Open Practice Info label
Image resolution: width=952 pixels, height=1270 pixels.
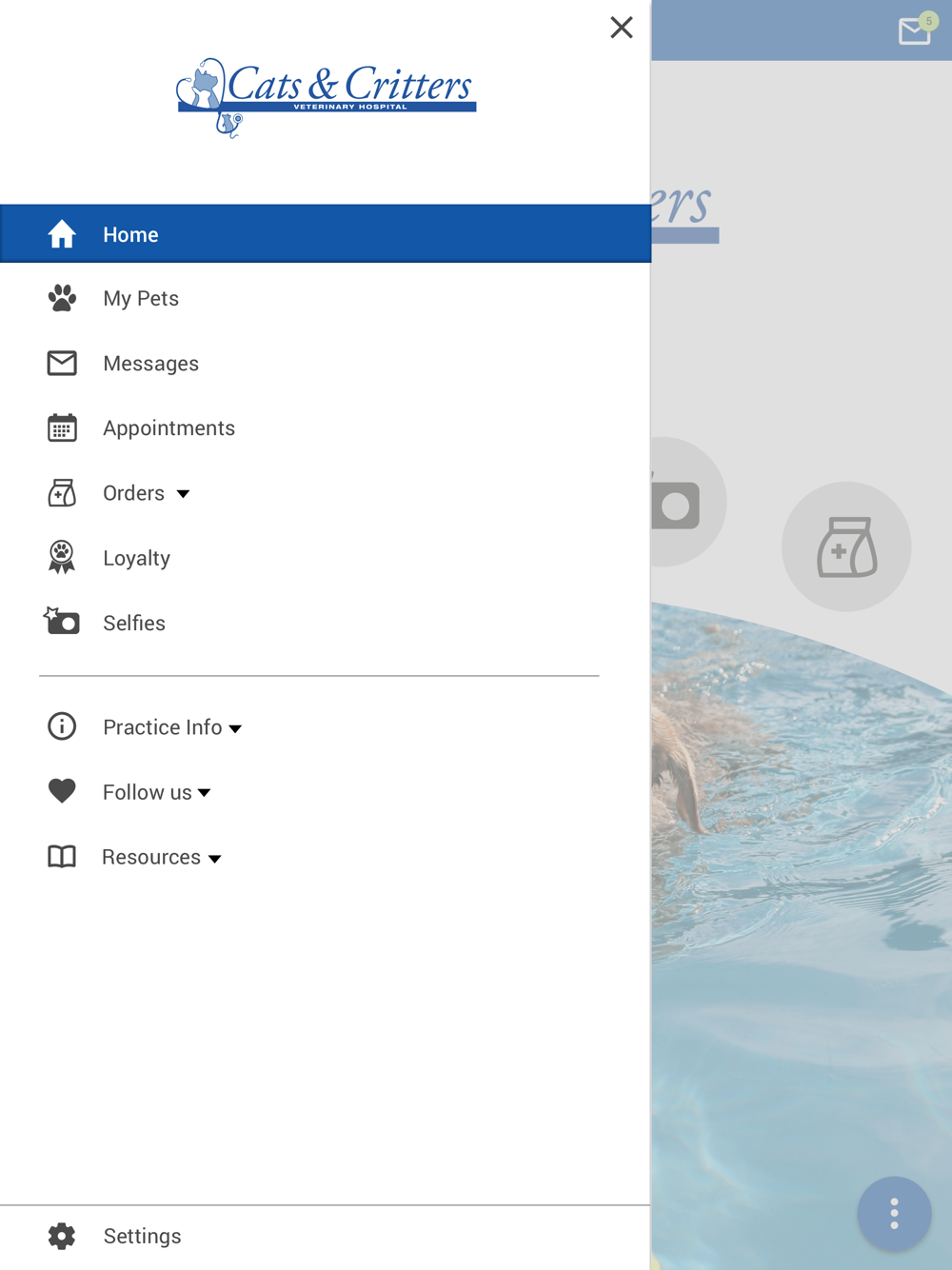pos(162,727)
